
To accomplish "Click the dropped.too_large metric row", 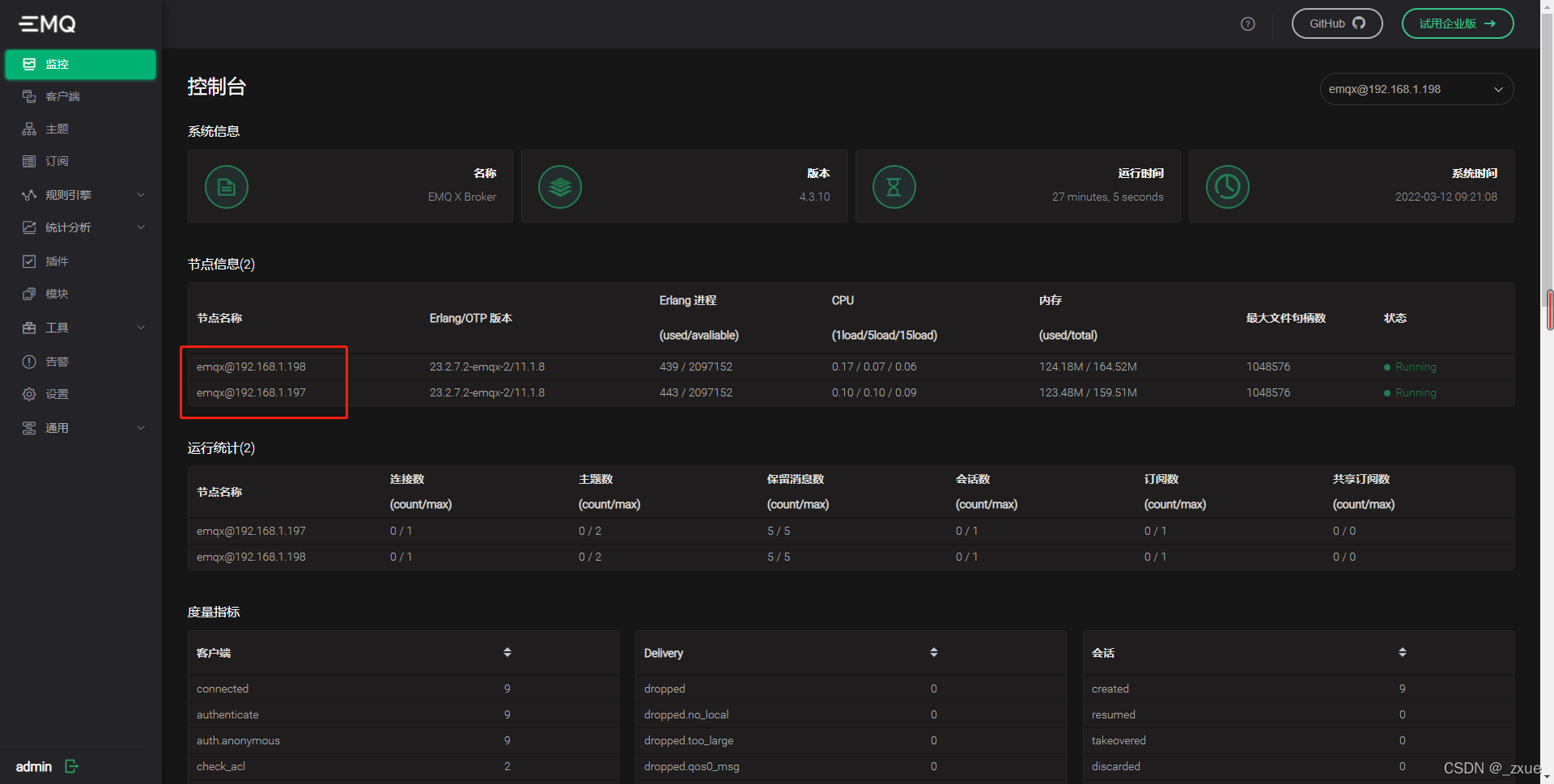I will pyautogui.click(x=851, y=740).
